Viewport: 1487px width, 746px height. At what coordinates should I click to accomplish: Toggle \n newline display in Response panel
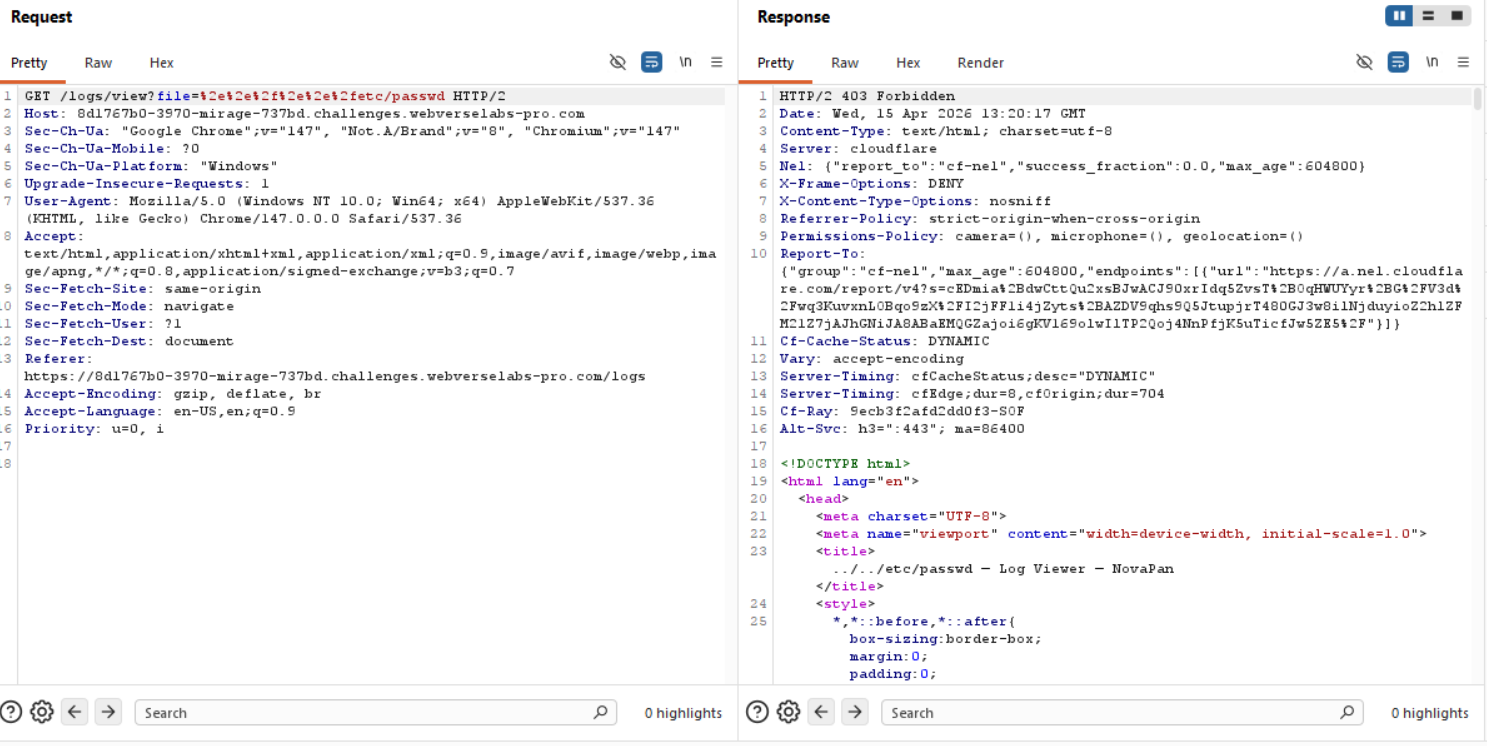(1432, 62)
